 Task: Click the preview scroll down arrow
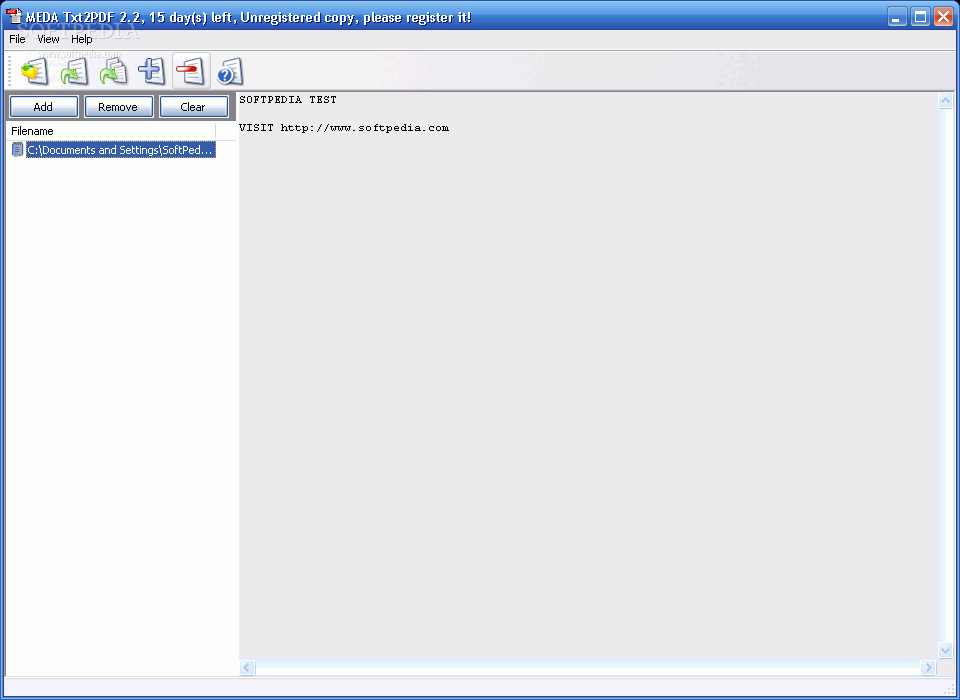tap(945, 650)
